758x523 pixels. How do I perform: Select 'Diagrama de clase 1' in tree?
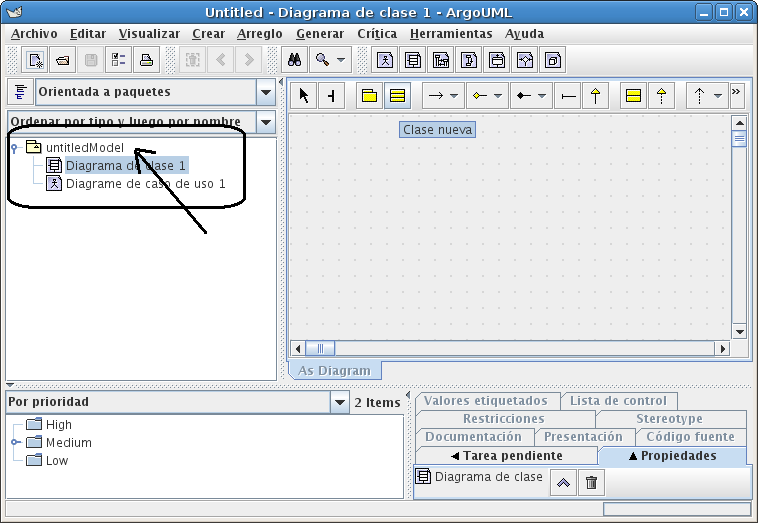click(126, 166)
